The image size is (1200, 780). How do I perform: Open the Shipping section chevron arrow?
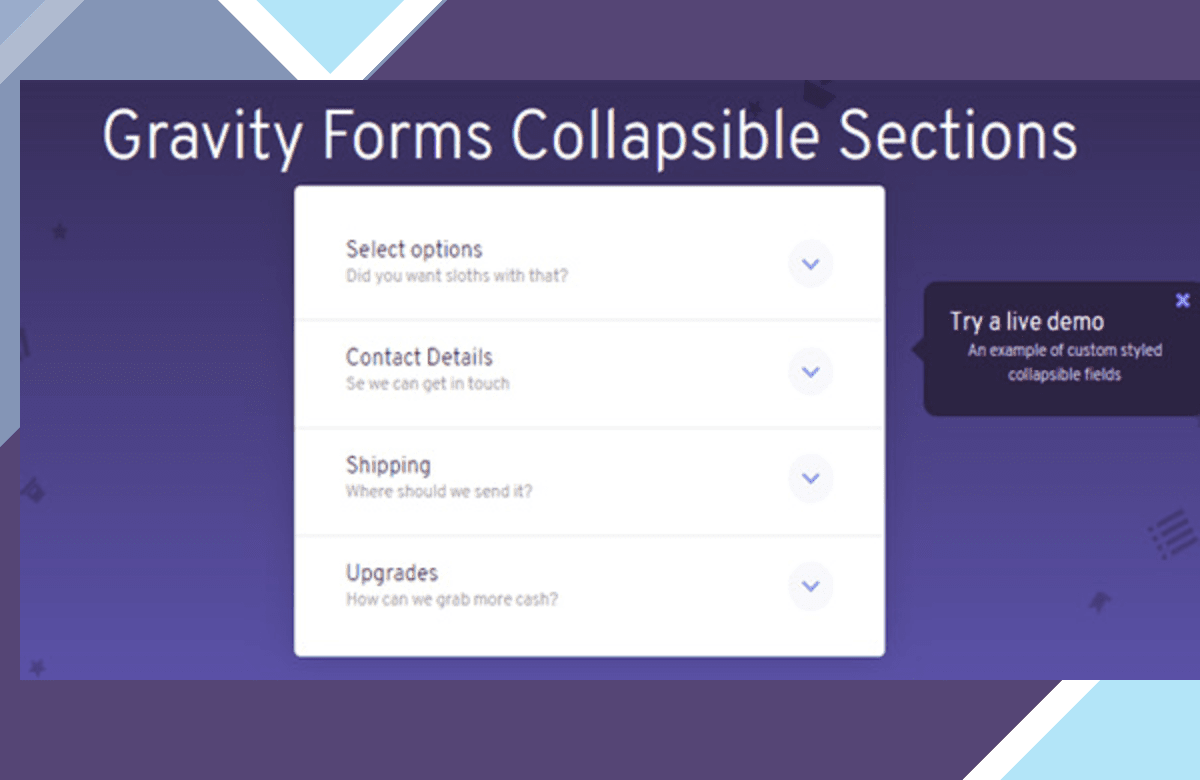[x=810, y=479]
